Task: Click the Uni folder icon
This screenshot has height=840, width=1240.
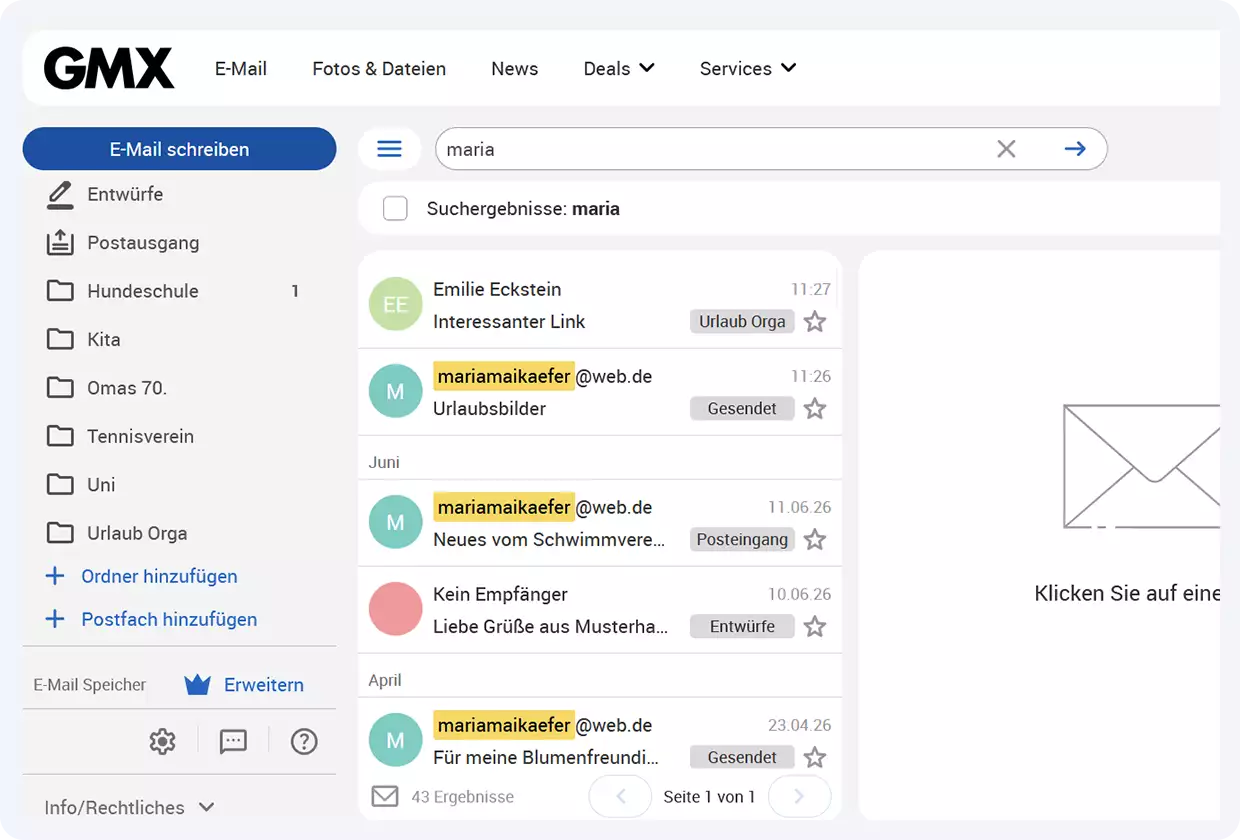Action: [60, 484]
